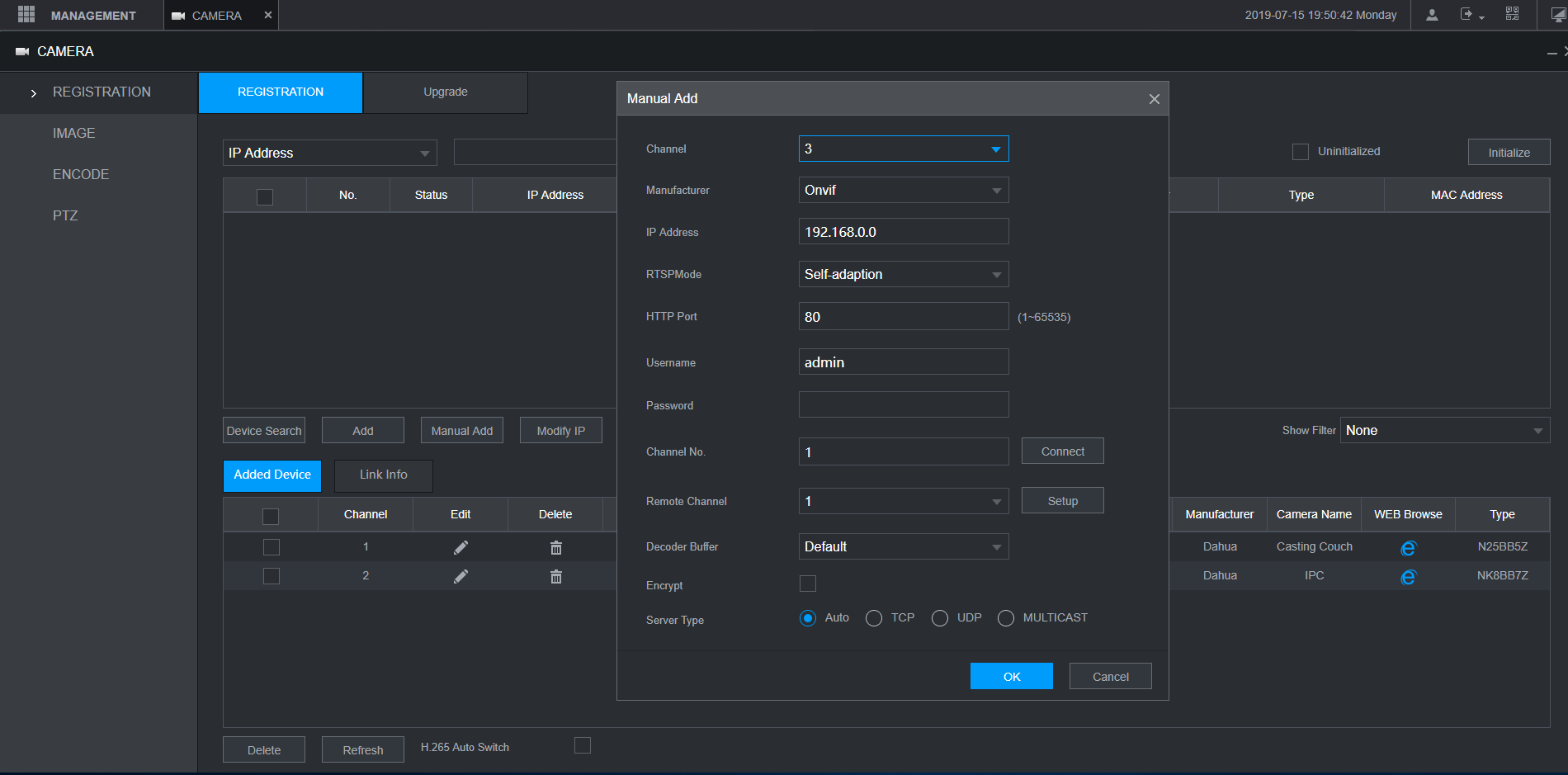This screenshot has height=775, width=1568.
Task: Open web browse icon for IPC camera
Action: (1408, 577)
